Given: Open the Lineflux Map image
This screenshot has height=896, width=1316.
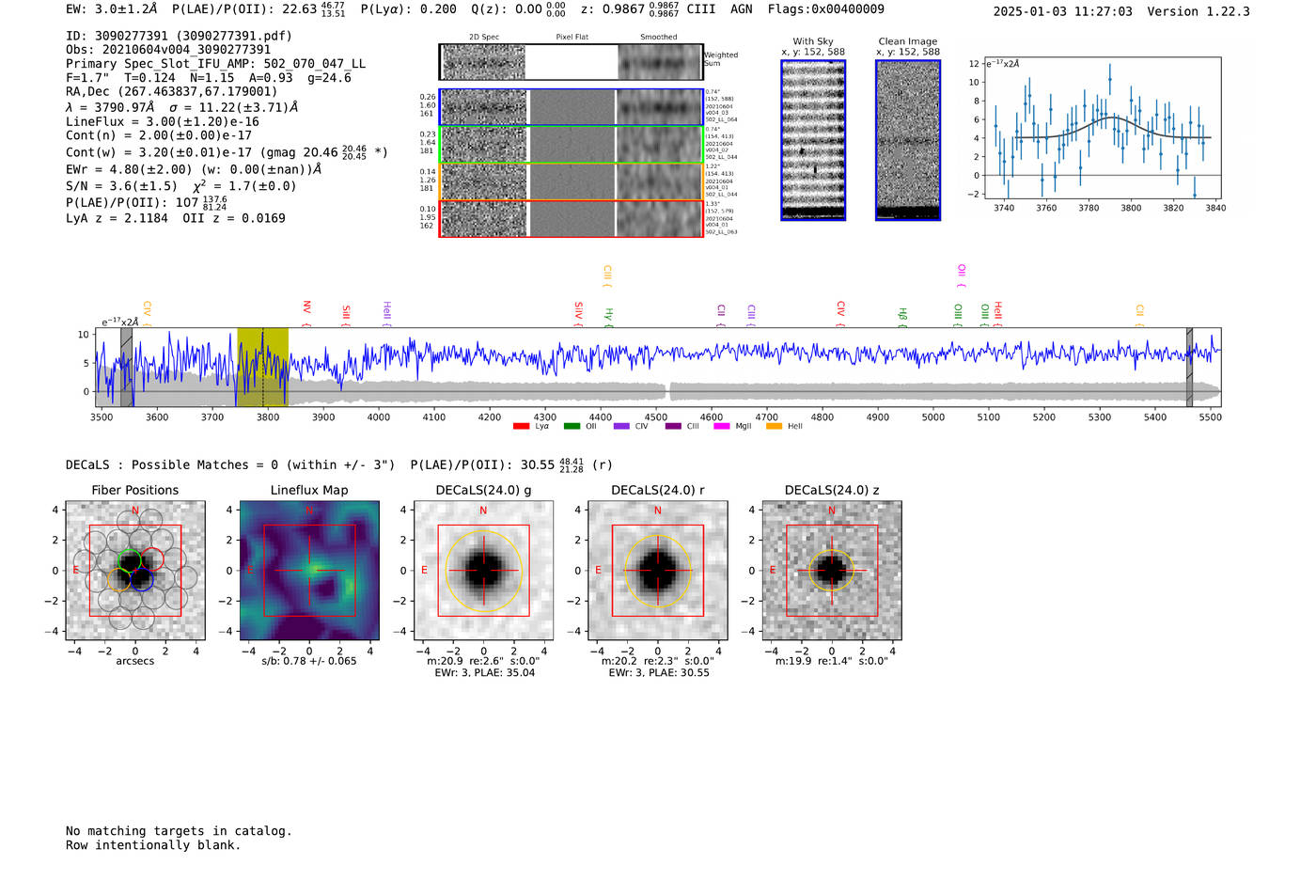Looking at the screenshot, I should [309, 571].
